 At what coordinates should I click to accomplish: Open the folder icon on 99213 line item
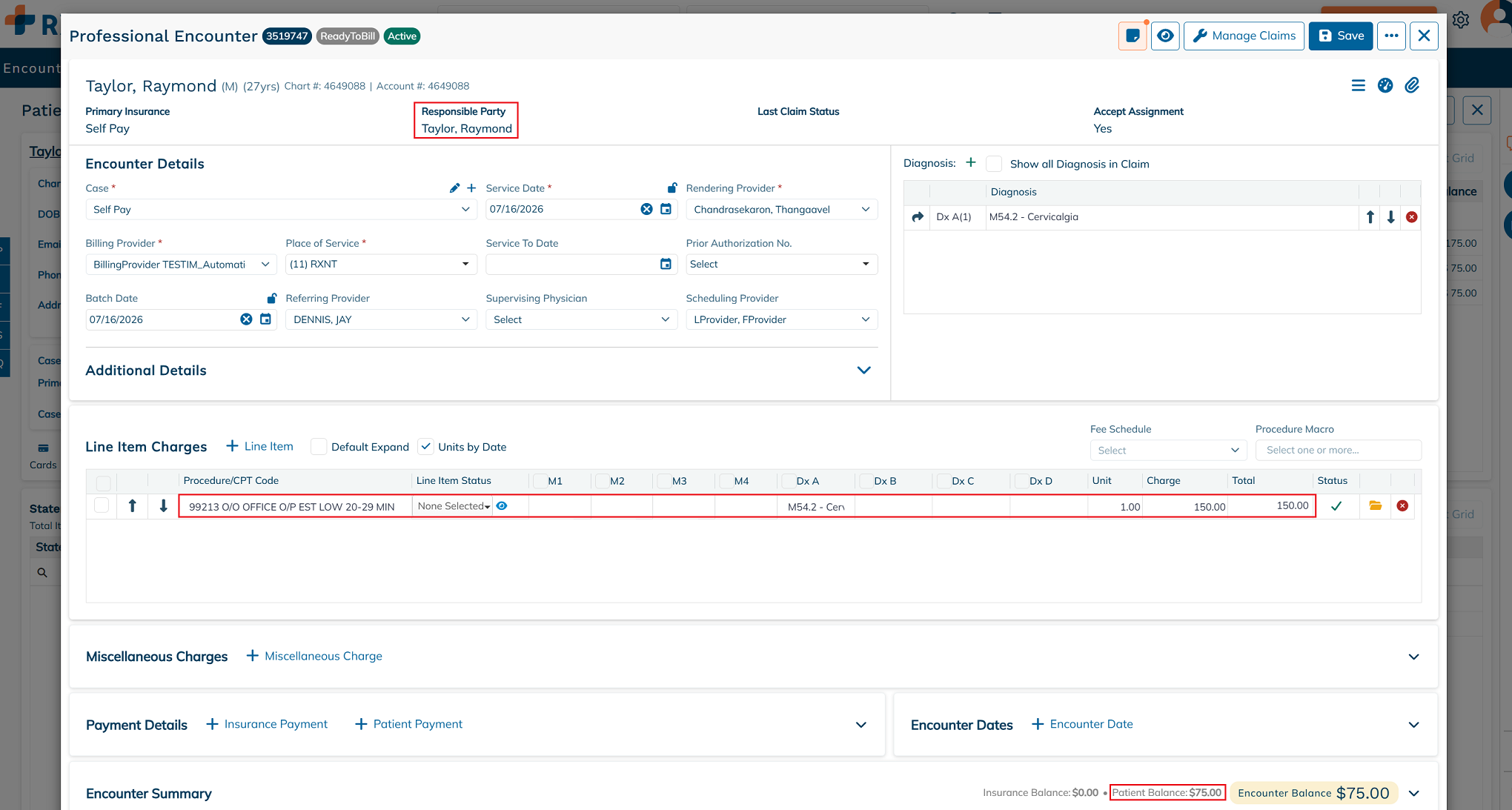pyautogui.click(x=1375, y=506)
